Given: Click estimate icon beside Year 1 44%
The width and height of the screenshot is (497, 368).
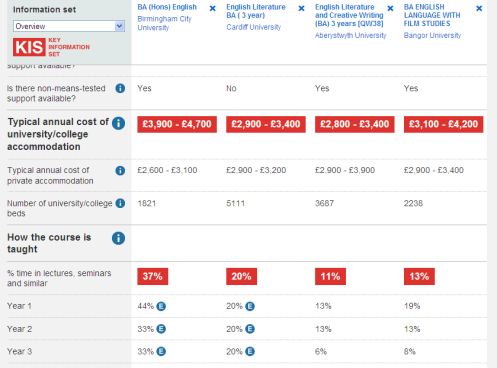Looking at the screenshot, I should point(161,306).
